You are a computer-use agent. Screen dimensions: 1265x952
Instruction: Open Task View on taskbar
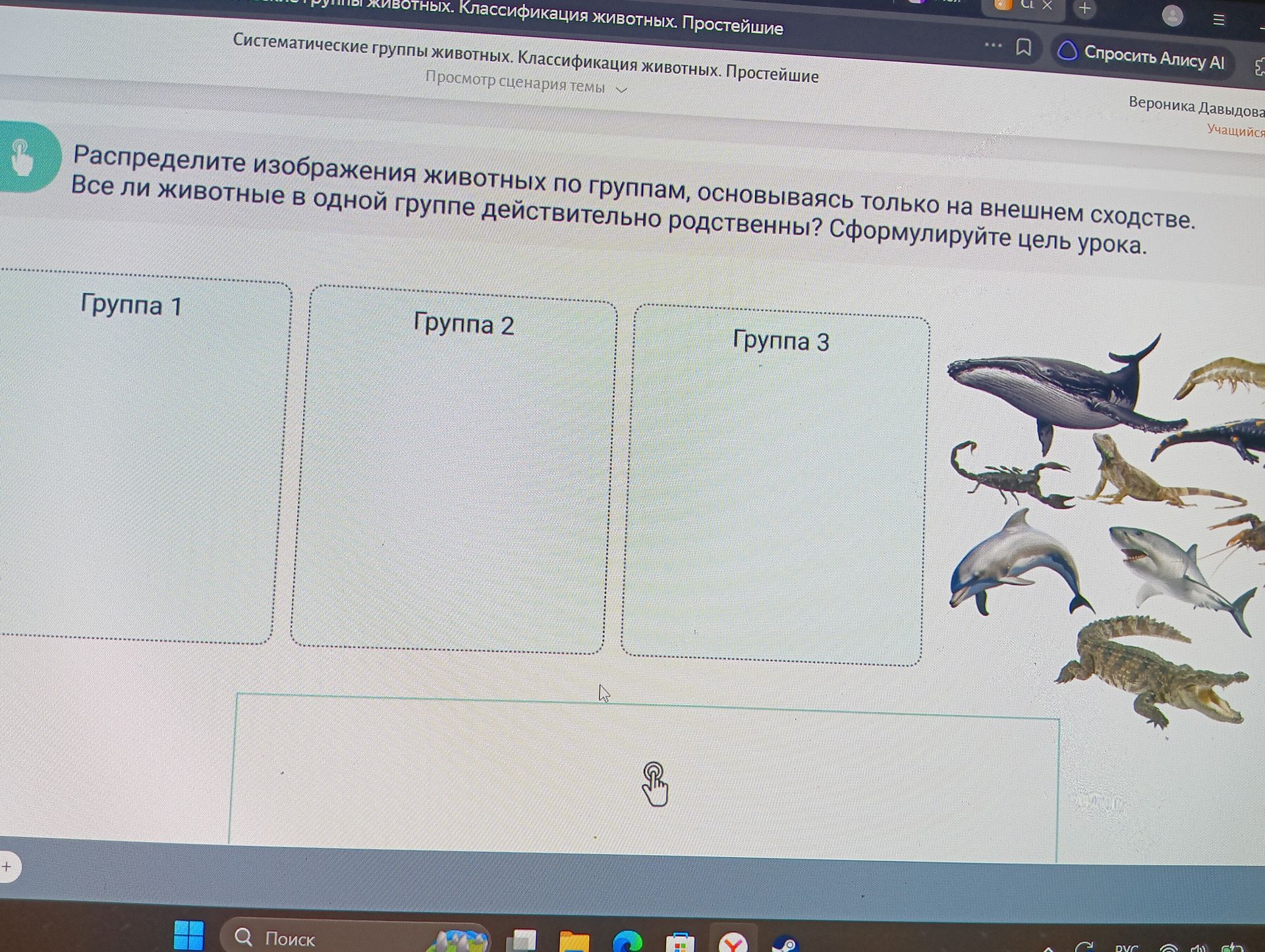coord(524,941)
